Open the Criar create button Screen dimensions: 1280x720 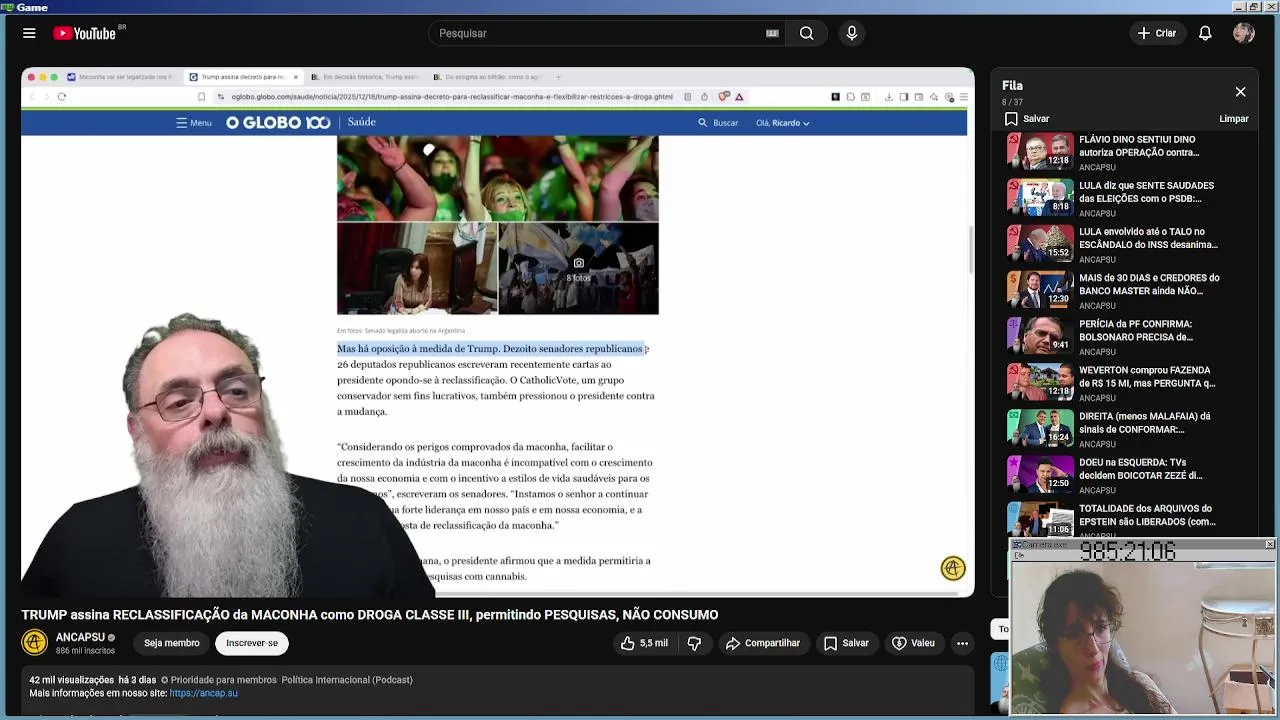[x=1157, y=33]
